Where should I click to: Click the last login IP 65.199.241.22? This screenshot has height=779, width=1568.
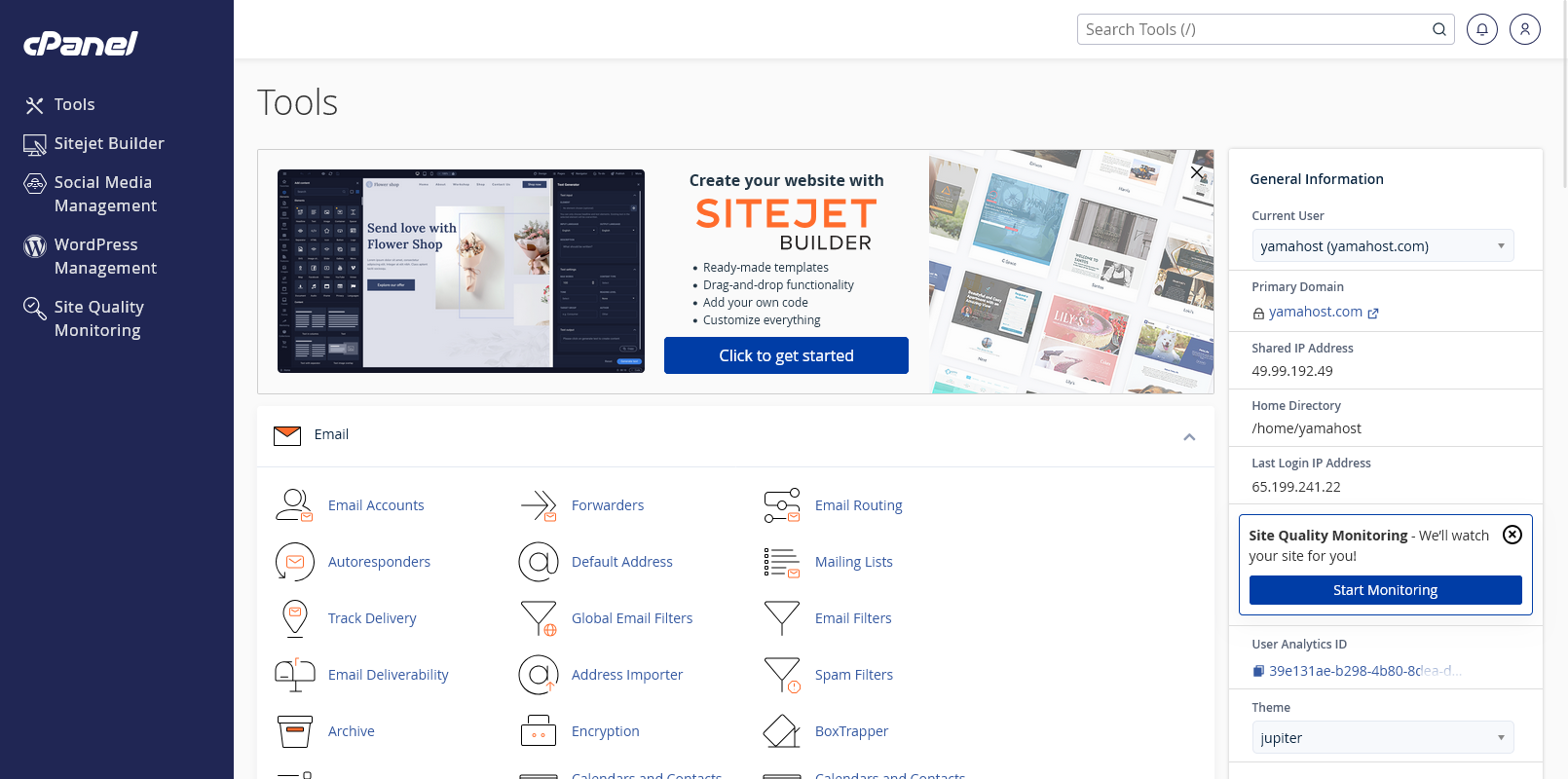[x=1296, y=487]
